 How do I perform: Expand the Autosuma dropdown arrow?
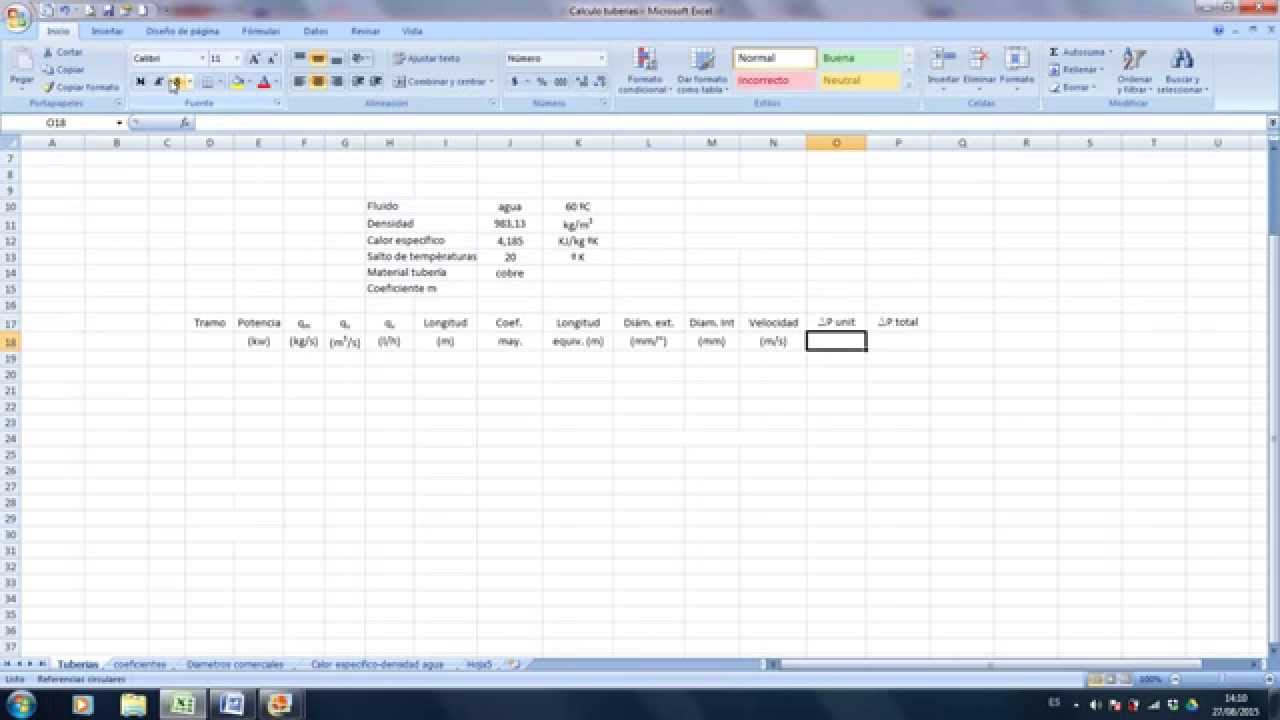(1110, 52)
